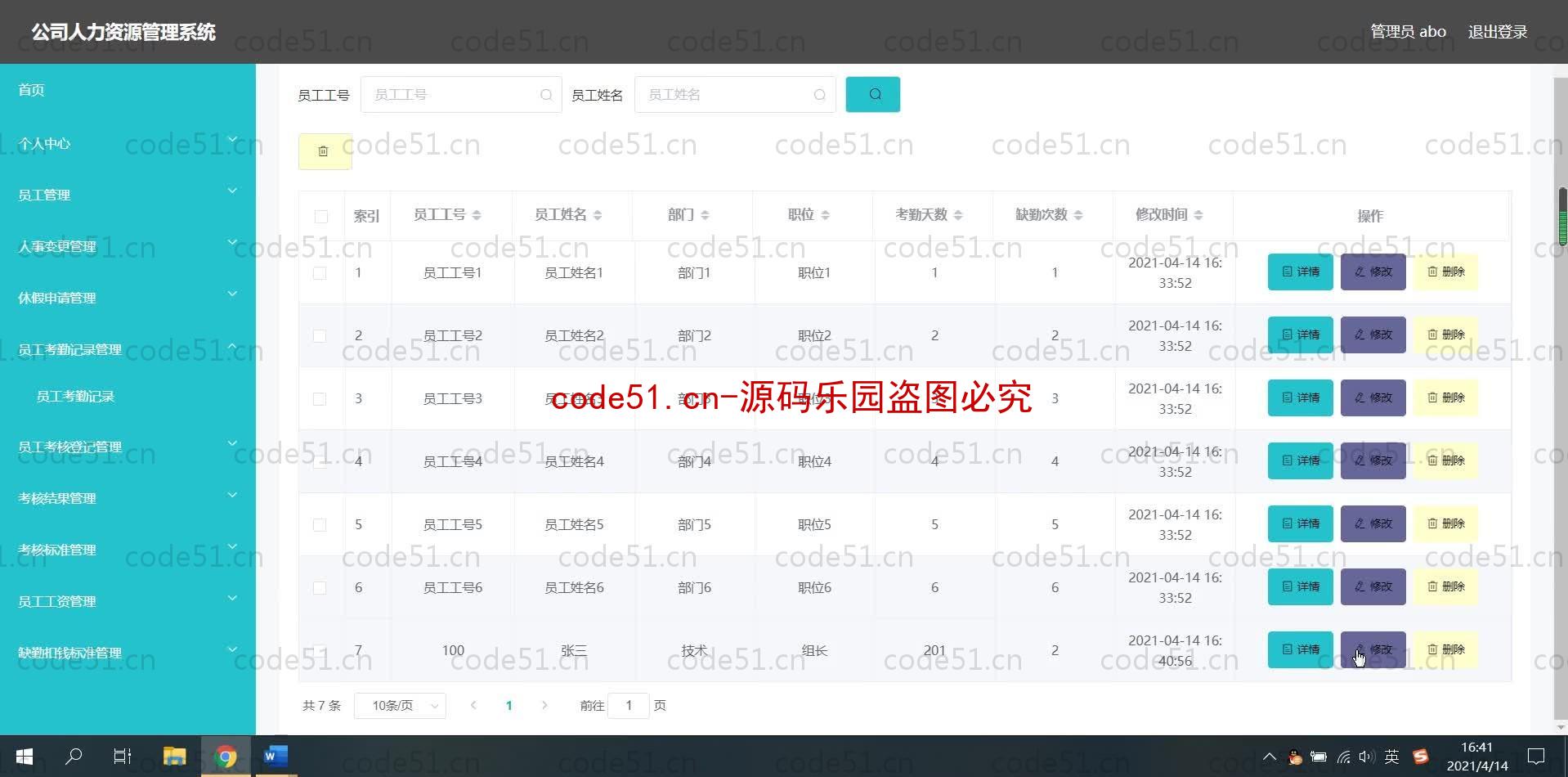Image resolution: width=1568 pixels, height=777 pixels.
Task: Check the row checkbox for 员工工号1
Action: (x=320, y=273)
